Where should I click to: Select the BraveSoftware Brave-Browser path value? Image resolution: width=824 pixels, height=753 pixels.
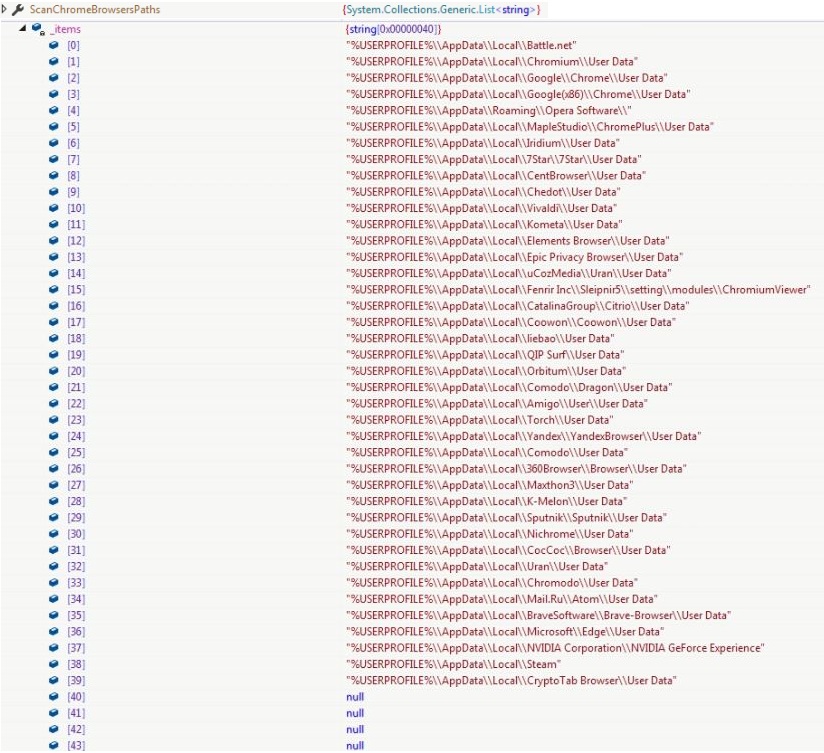pyautogui.click(x=538, y=616)
